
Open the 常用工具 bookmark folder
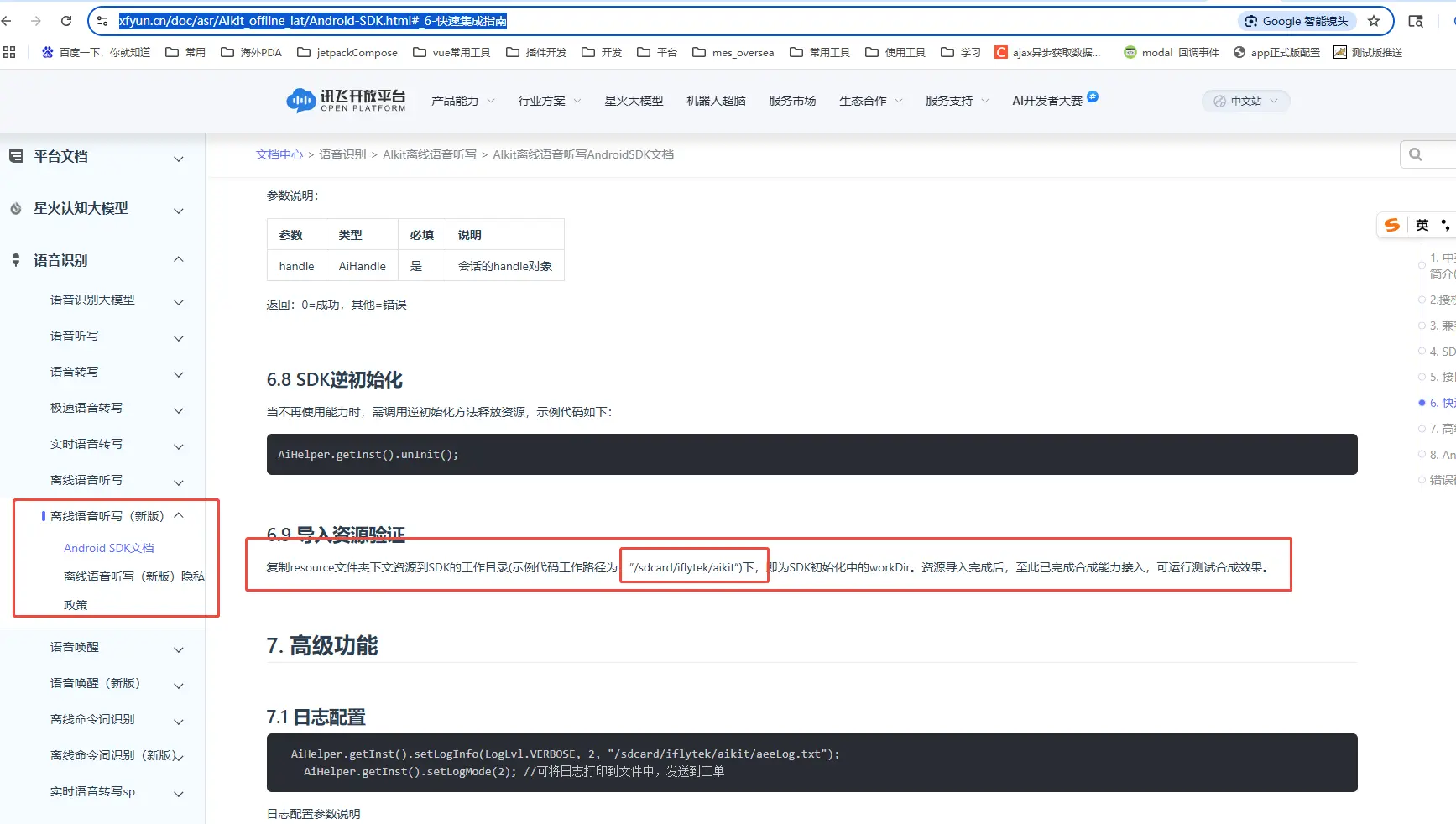[x=820, y=52]
